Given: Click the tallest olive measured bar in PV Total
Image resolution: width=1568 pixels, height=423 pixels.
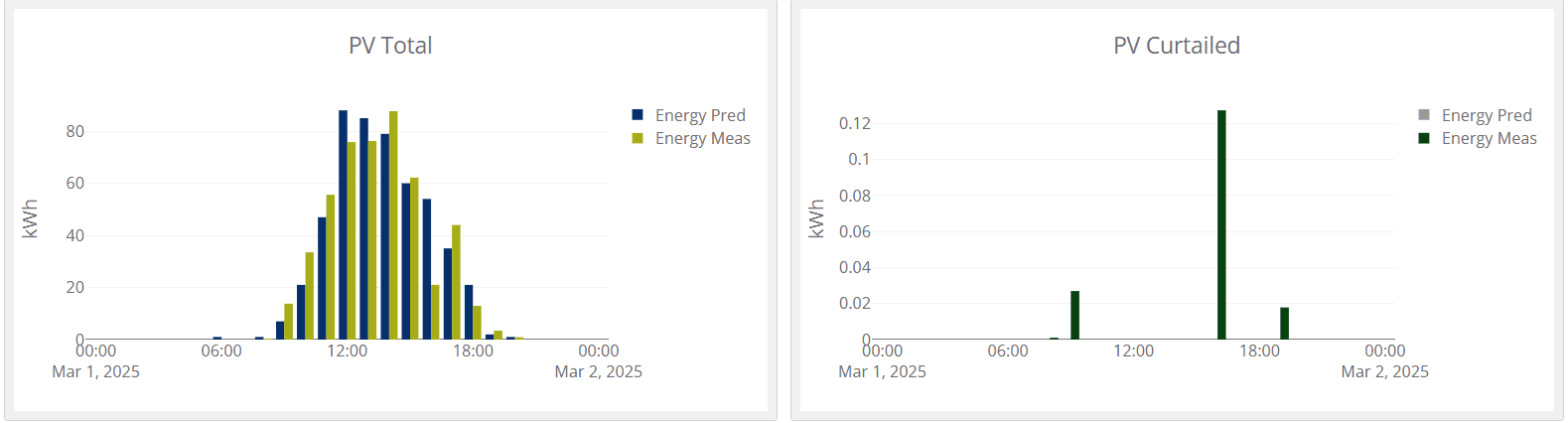Looking at the screenshot, I should point(393,224).
